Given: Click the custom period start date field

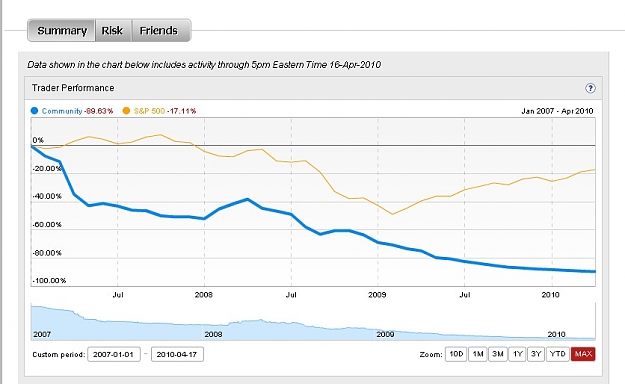Looking at the screenshot, I should (x=114, y=354).
